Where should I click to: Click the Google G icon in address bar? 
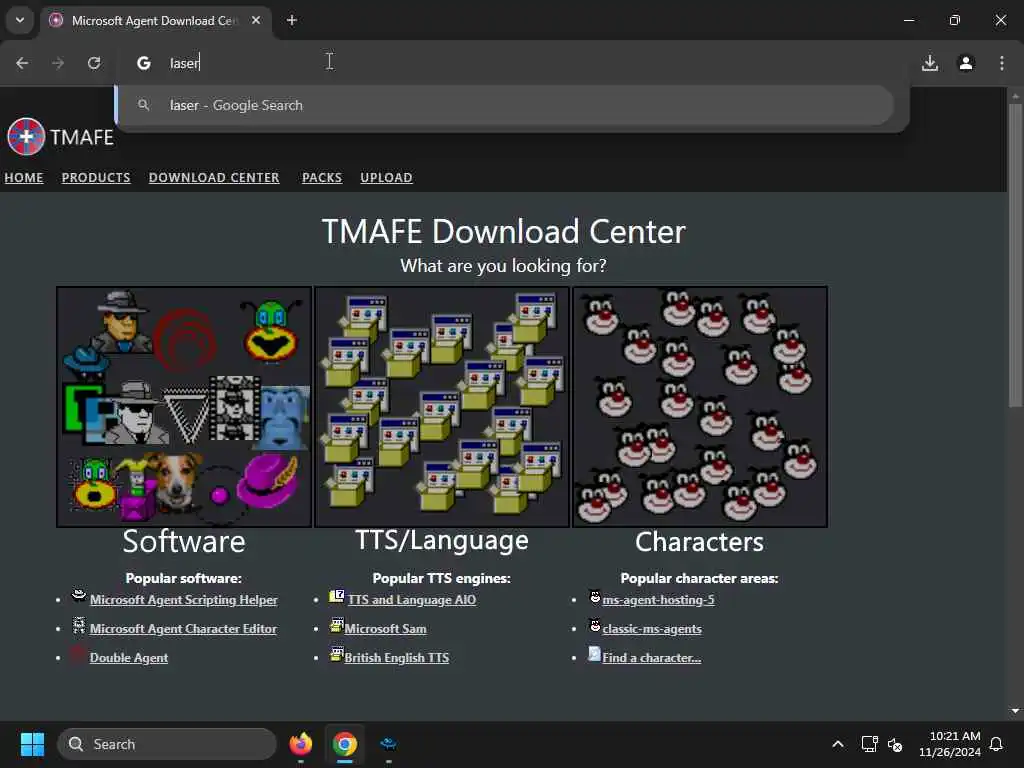click(144, 63)
